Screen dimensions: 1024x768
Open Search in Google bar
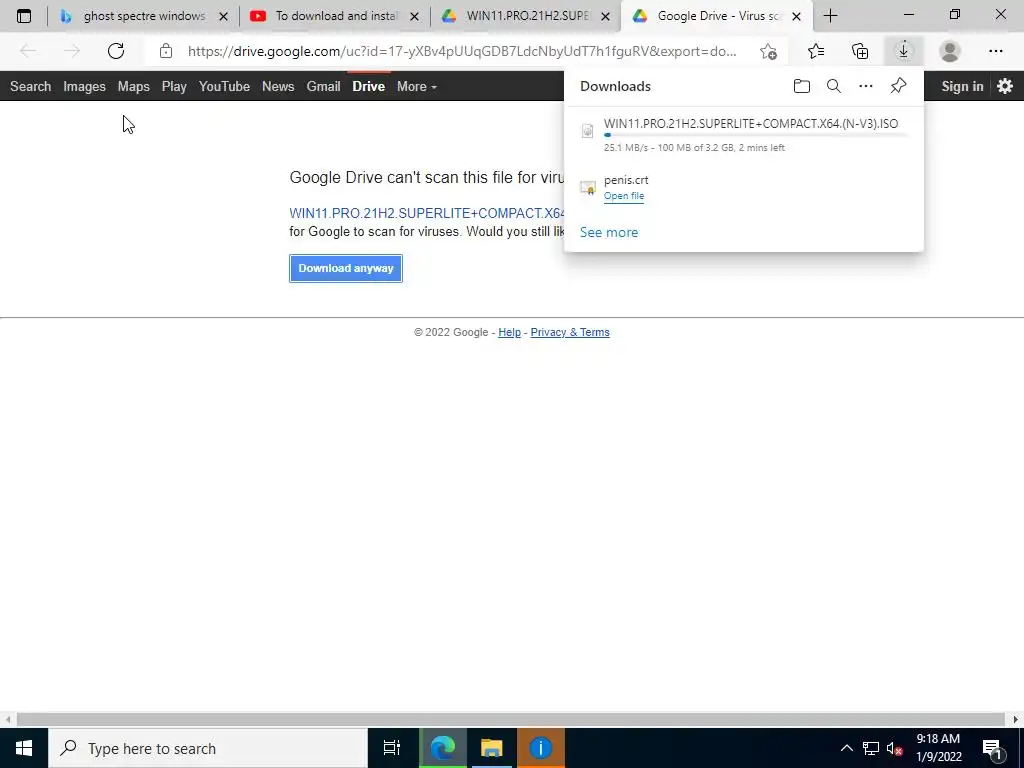pyautogui.click(x=30, y=86)
